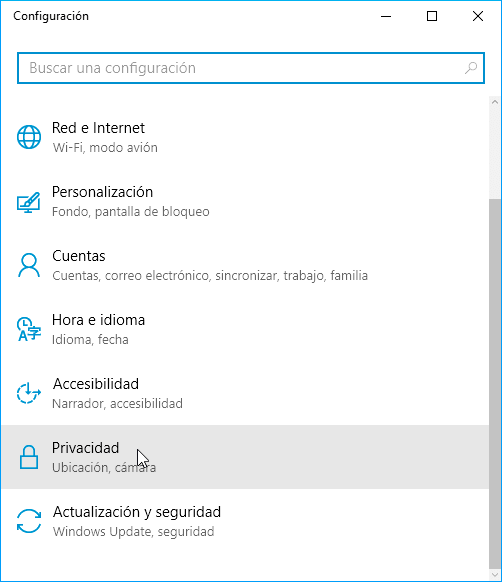This screenshot has height=582, width=502.
Task: Maximize the Configuración window
Action: point(432,16)
